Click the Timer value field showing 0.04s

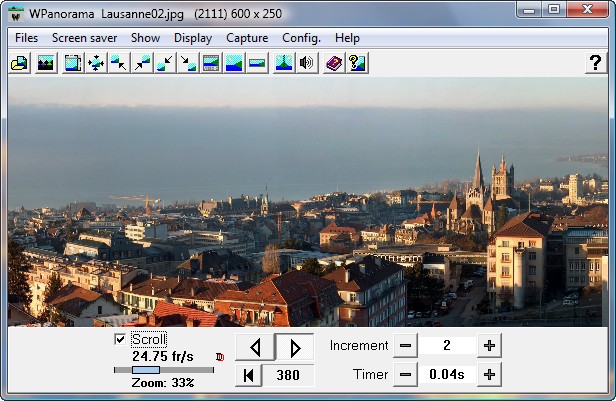click(447, 375)
